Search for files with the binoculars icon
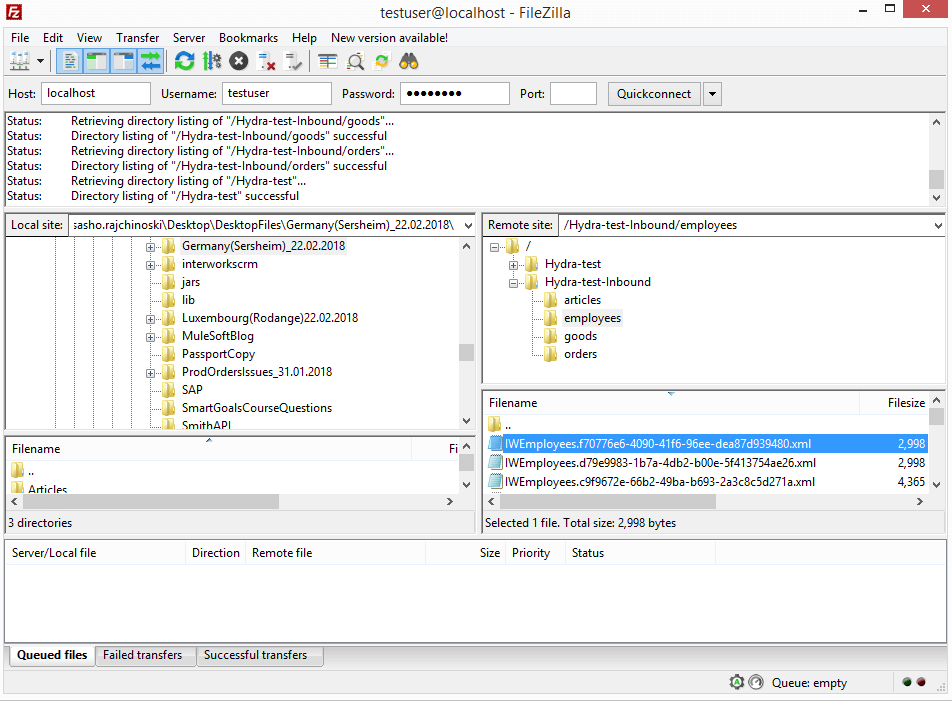This screenshot has width=952, height=701. (409, 61)
